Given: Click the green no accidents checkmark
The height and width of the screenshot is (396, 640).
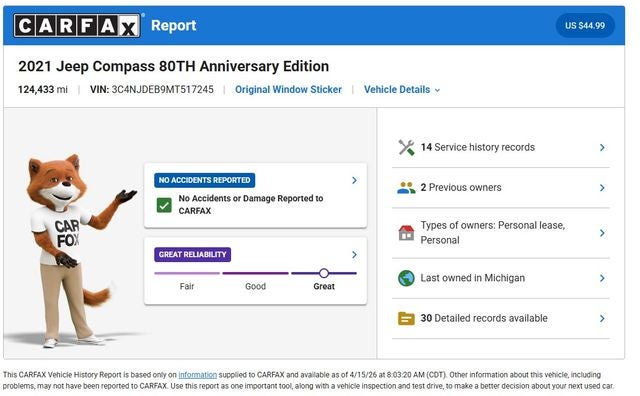Looking at the screenshot, I should click(x=164, y=205).
